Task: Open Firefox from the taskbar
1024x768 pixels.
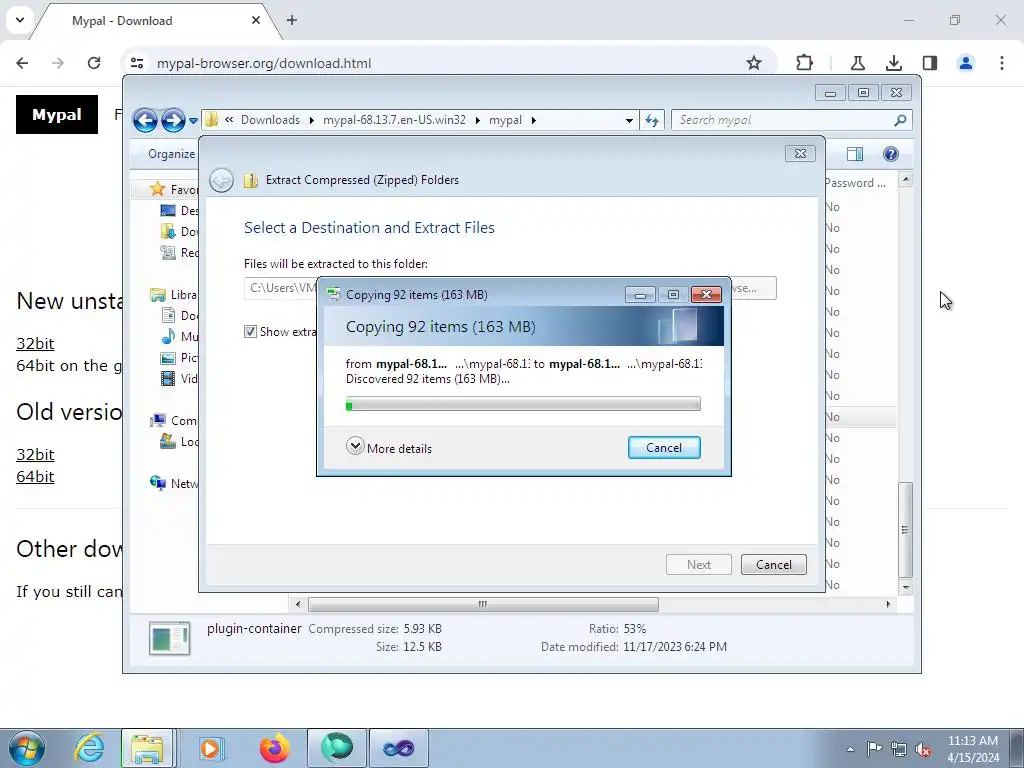Action: (274, 748)
